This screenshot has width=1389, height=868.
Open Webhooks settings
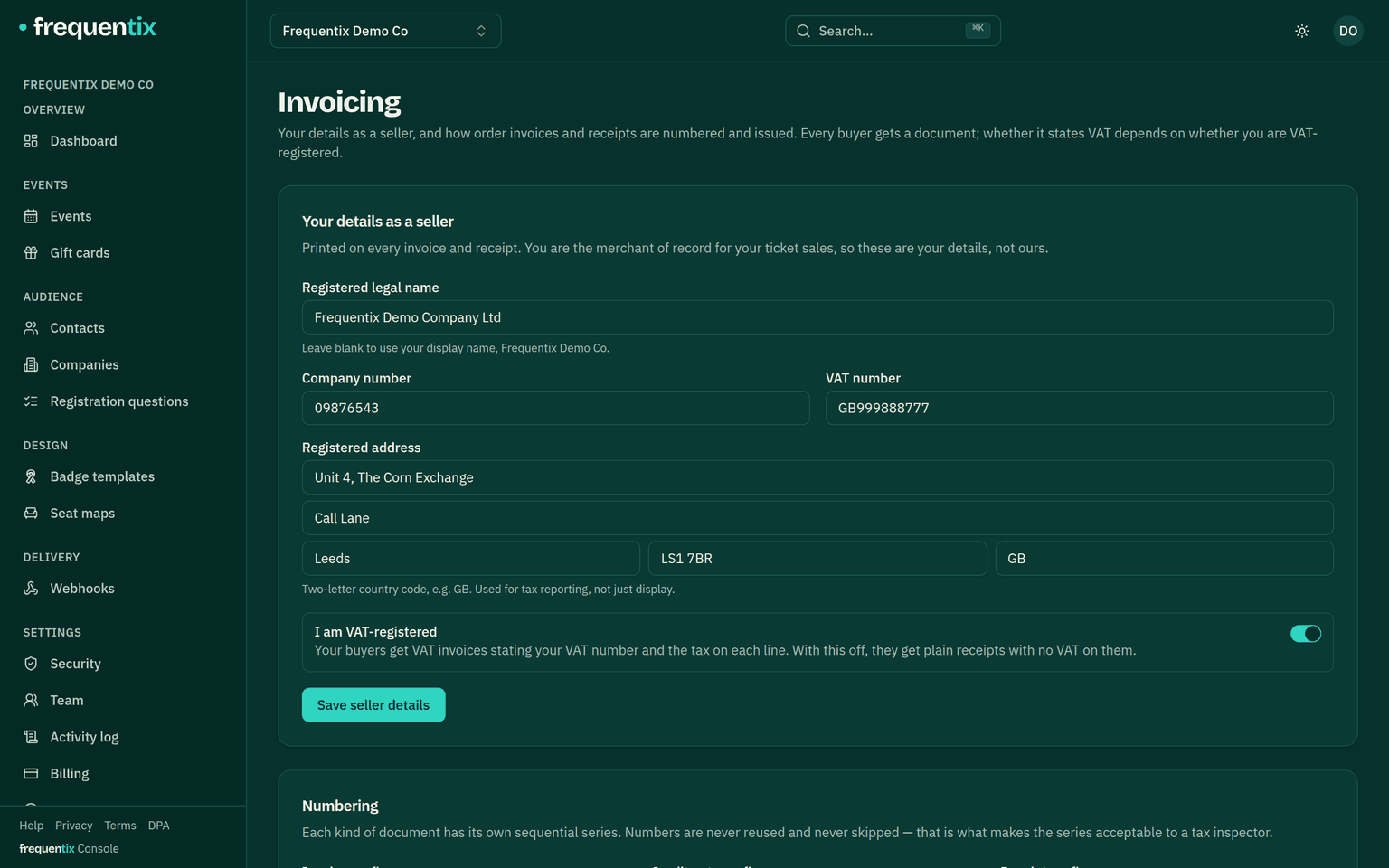123,589
